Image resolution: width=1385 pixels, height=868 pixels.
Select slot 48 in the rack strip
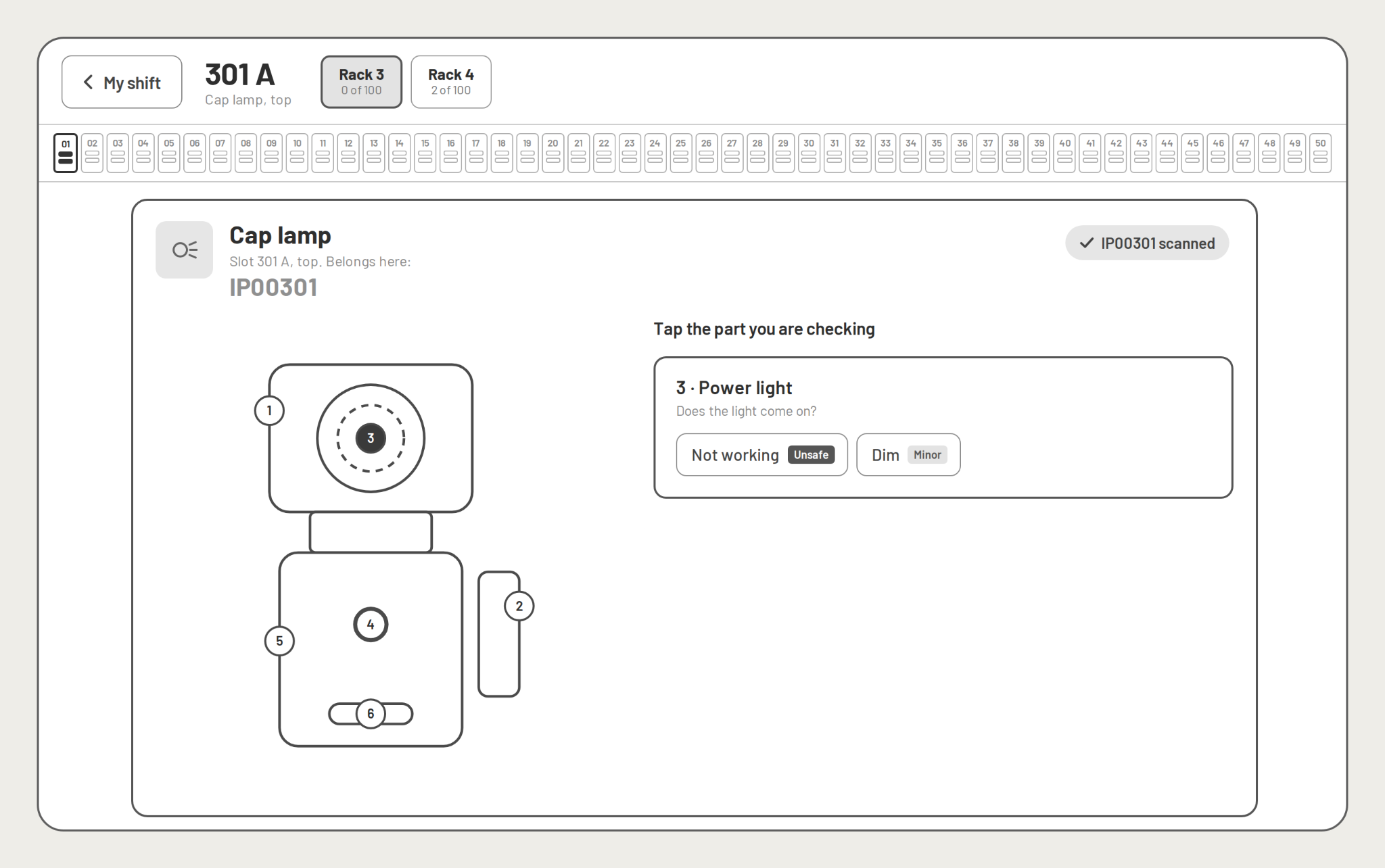(x=1269, y=153)
